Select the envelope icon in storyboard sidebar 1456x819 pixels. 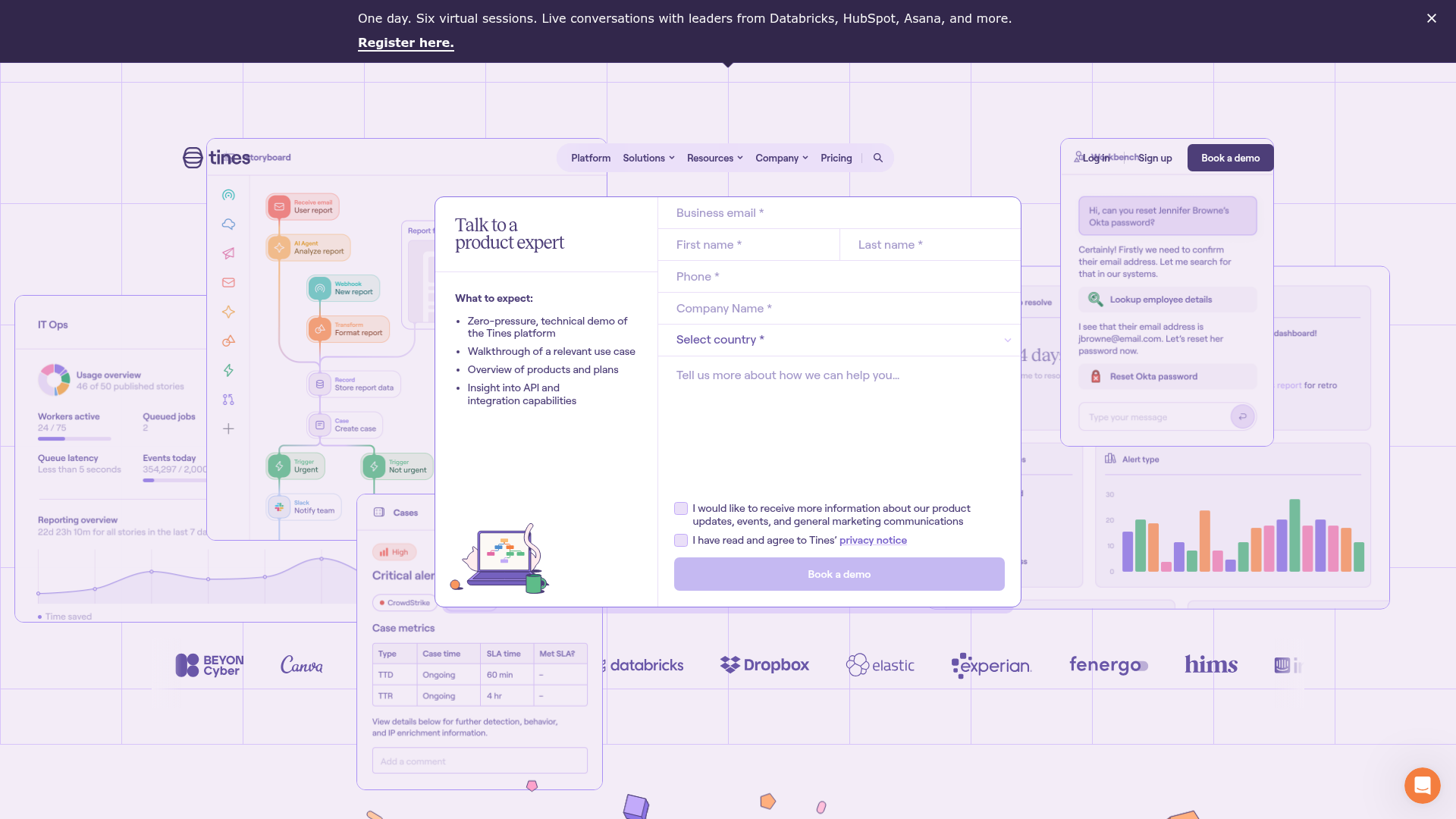tap(228, 282)
